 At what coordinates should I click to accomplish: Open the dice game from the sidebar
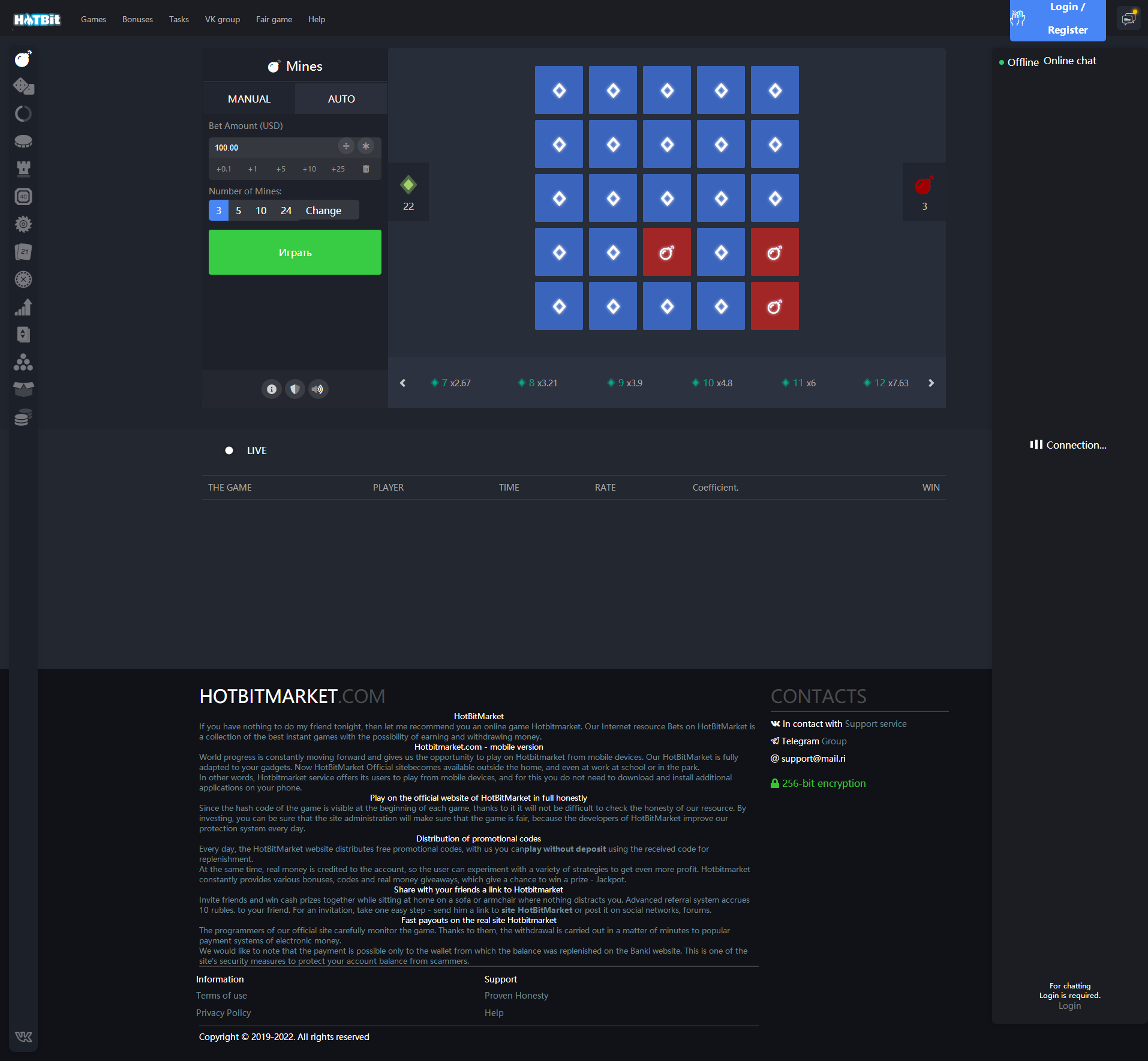(x=23, y=86)
